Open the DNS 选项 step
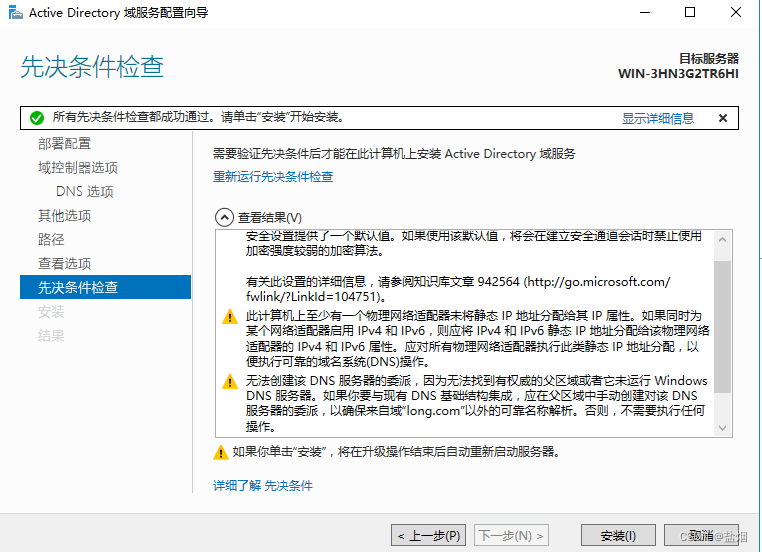 [x=85, y=191]
